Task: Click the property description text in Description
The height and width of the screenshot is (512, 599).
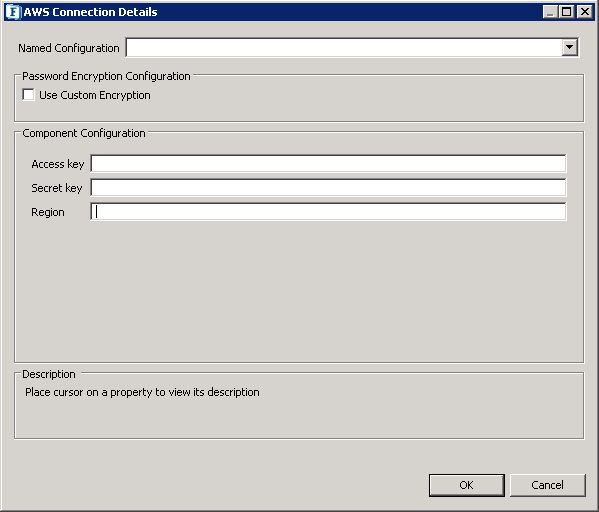Action: 142,392
